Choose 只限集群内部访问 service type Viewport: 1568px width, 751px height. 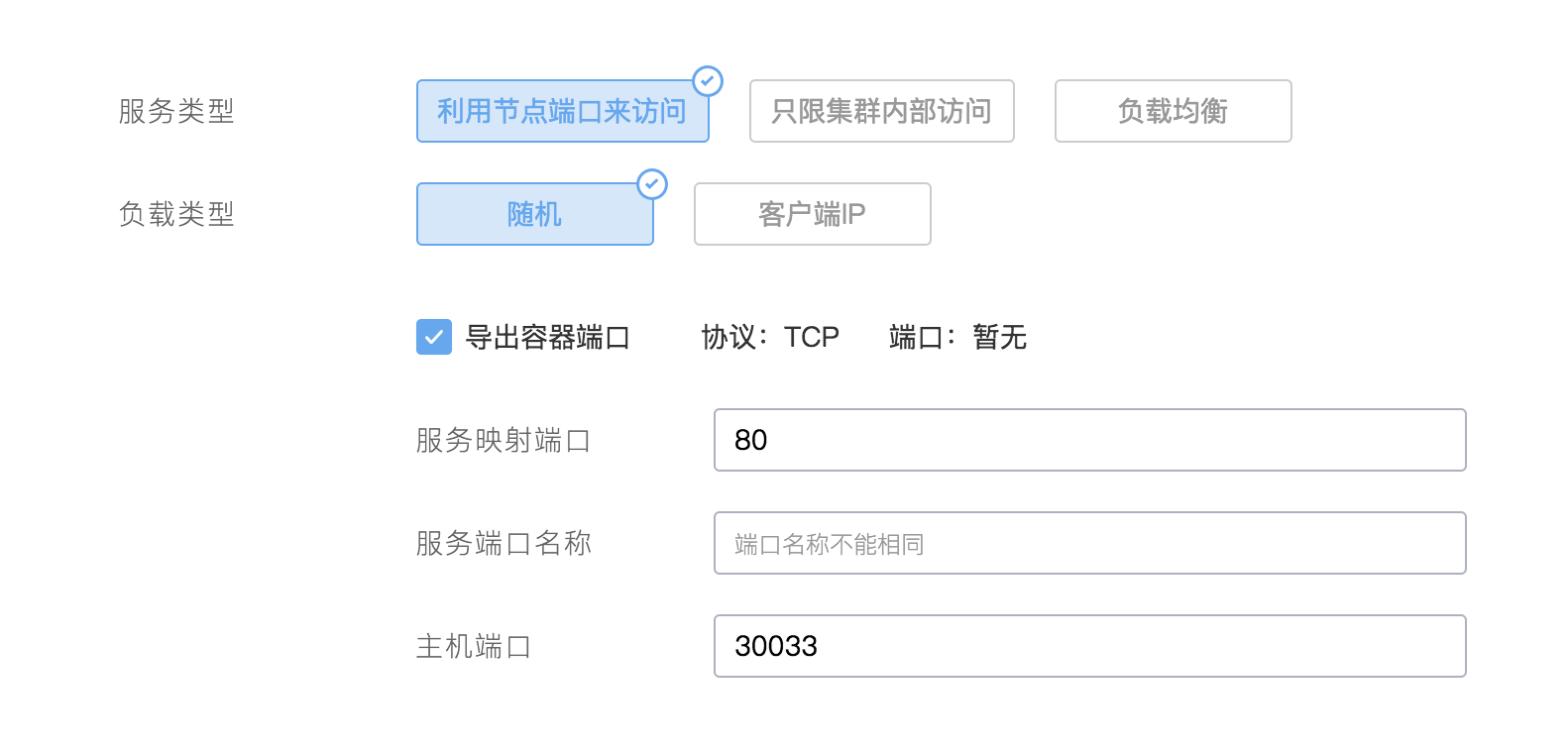[x=881, y=112]
